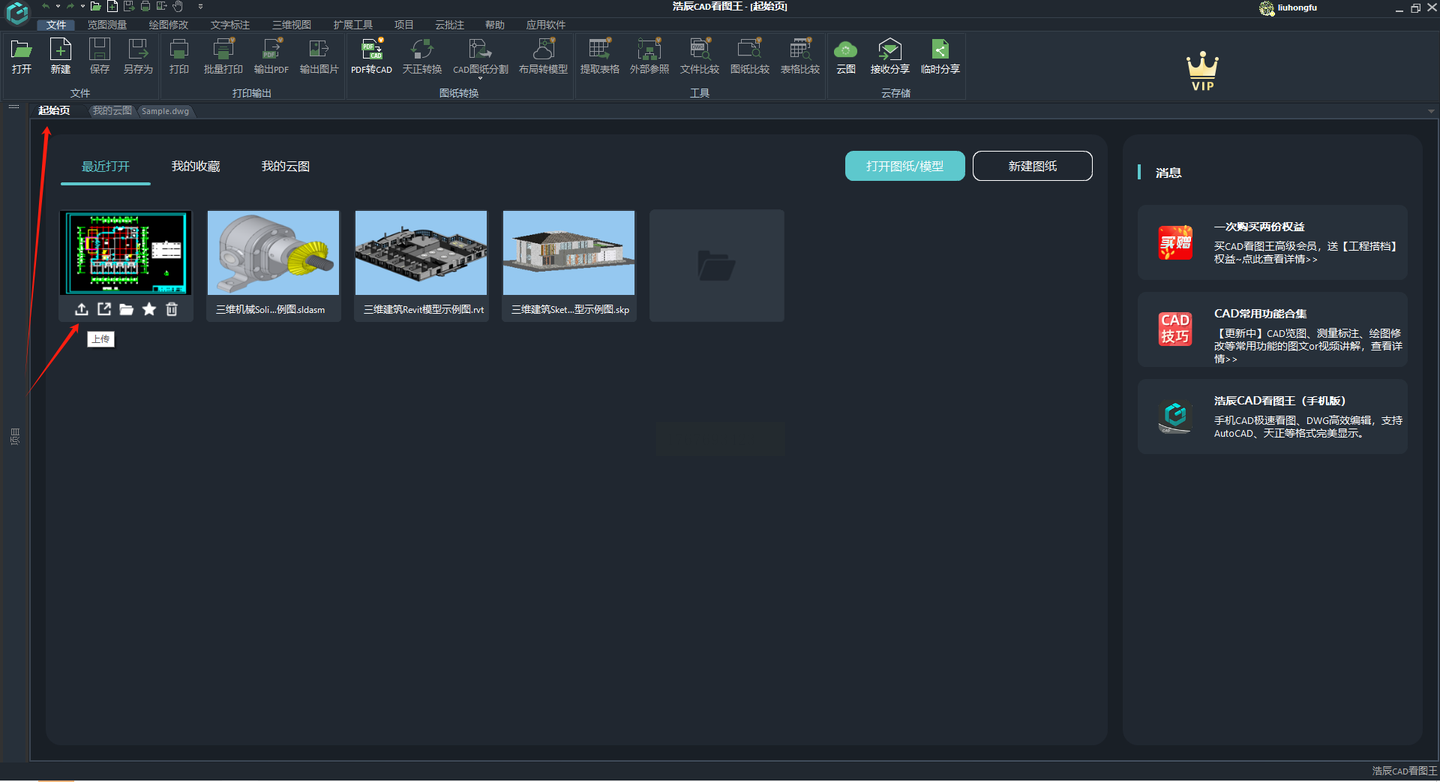Click the 打开图纸/模型 button

click(904, 166)
